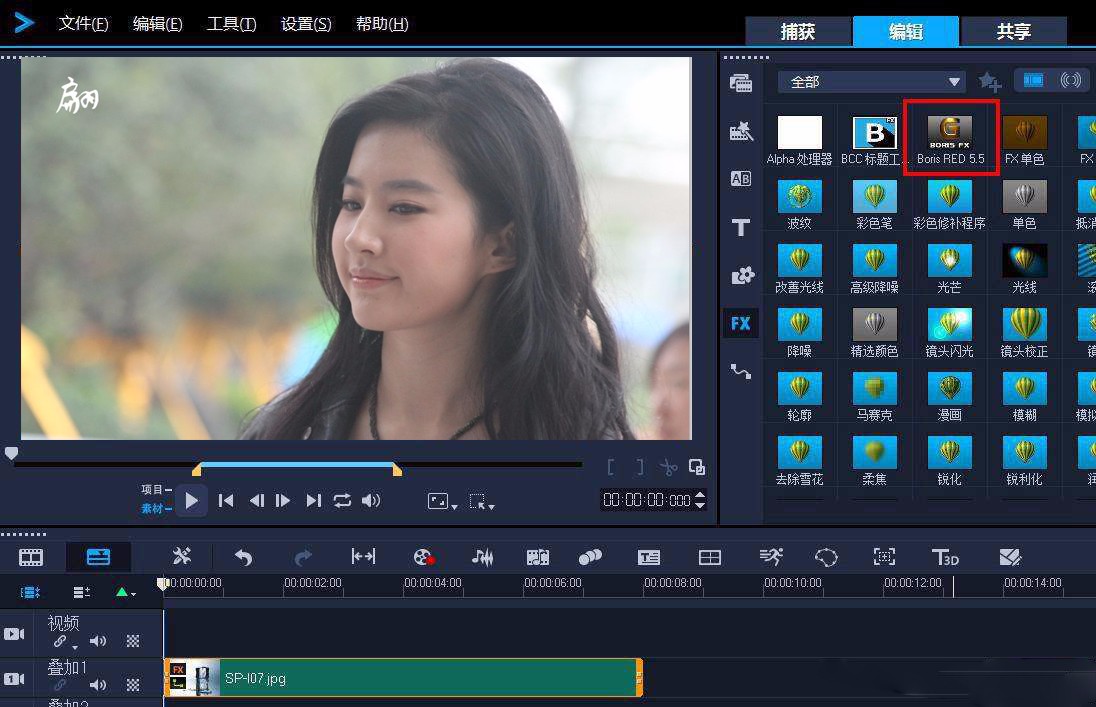1096x707 pixels.
Task: Open the 3D title editor (T3D)
Action: click(945, 557)
